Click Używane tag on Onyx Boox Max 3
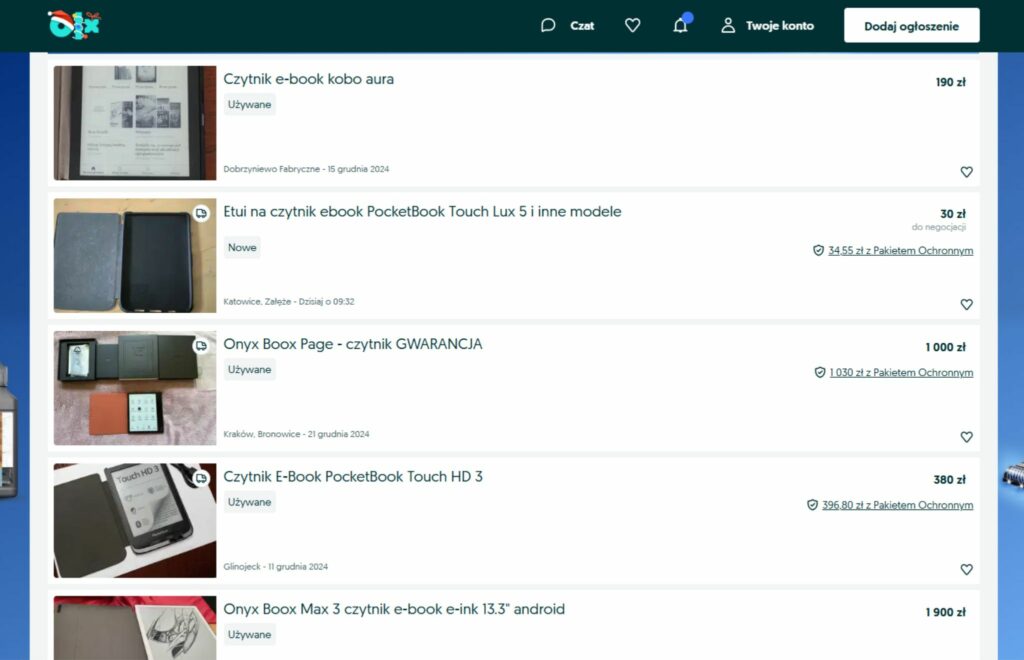1024x660 pixels. coord(249,635)
